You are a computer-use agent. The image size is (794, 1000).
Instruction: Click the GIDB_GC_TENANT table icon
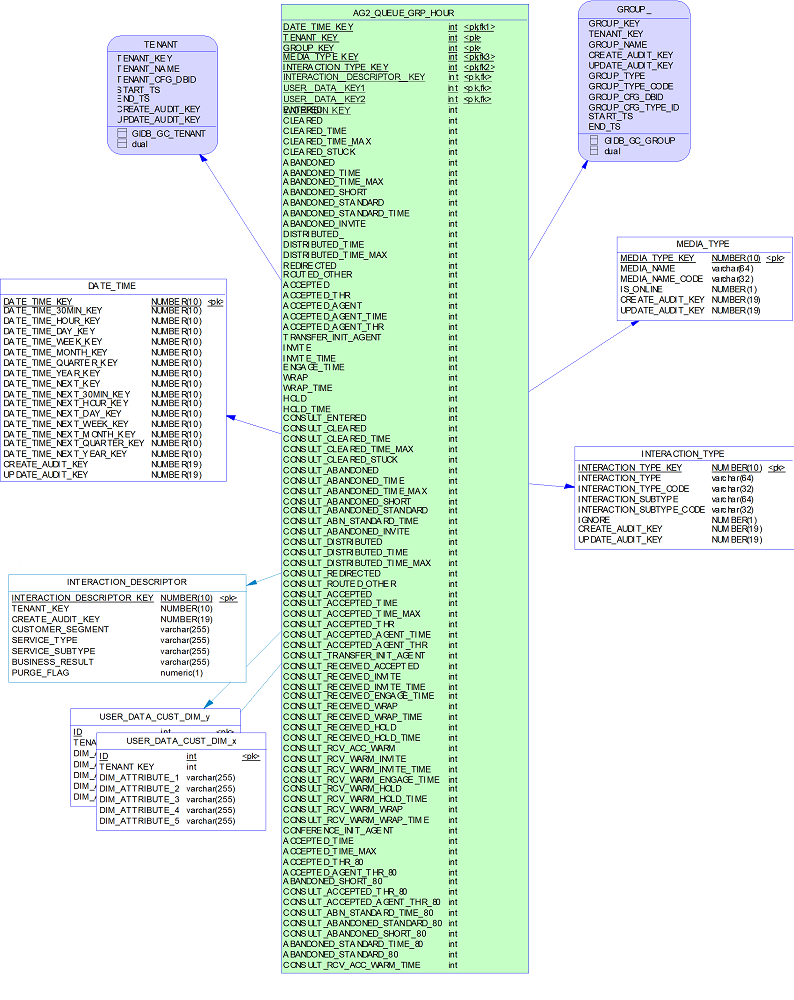(x=122, y=133)
